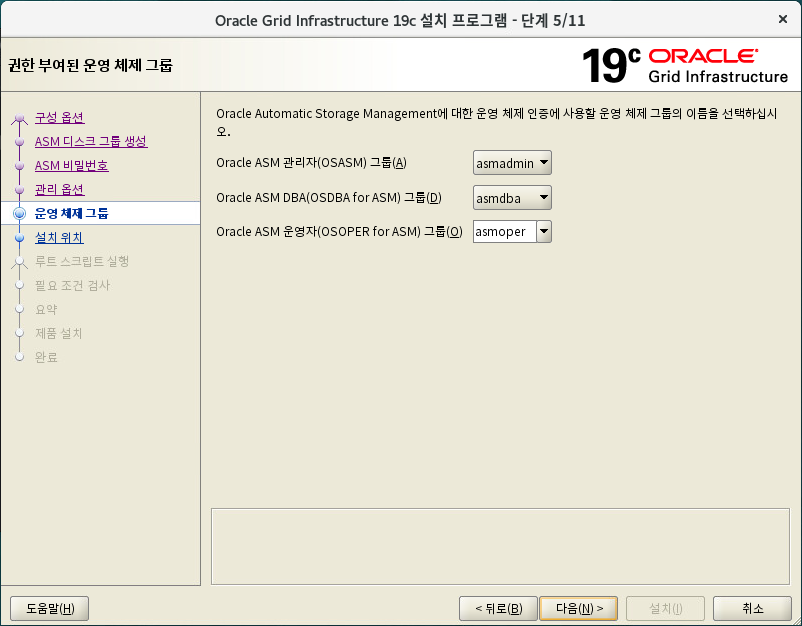Go to the 구성 옵션 step link

tap(59, 118)
